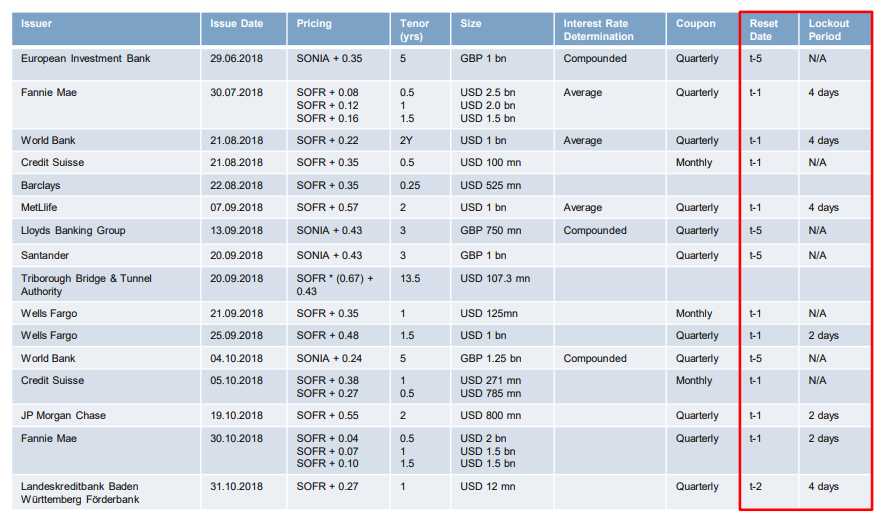Click the size USD 12 mn
The height and width of the screenshot is (517, 884).
point(488,487)
